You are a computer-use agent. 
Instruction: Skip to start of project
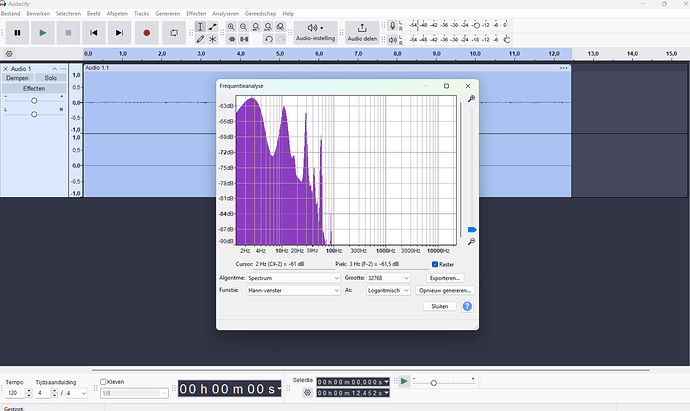[x=94, y=33]
